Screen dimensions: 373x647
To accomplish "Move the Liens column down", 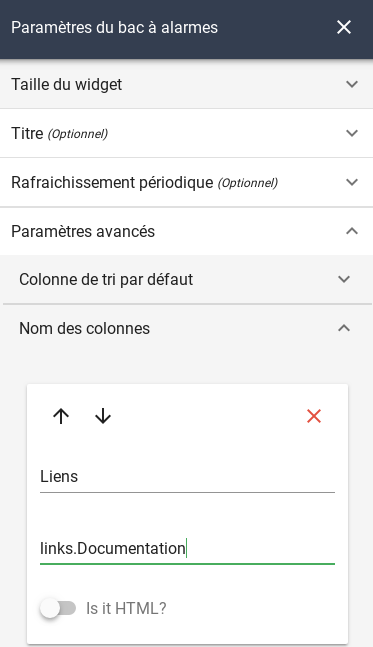I will [x=103, y=416].
